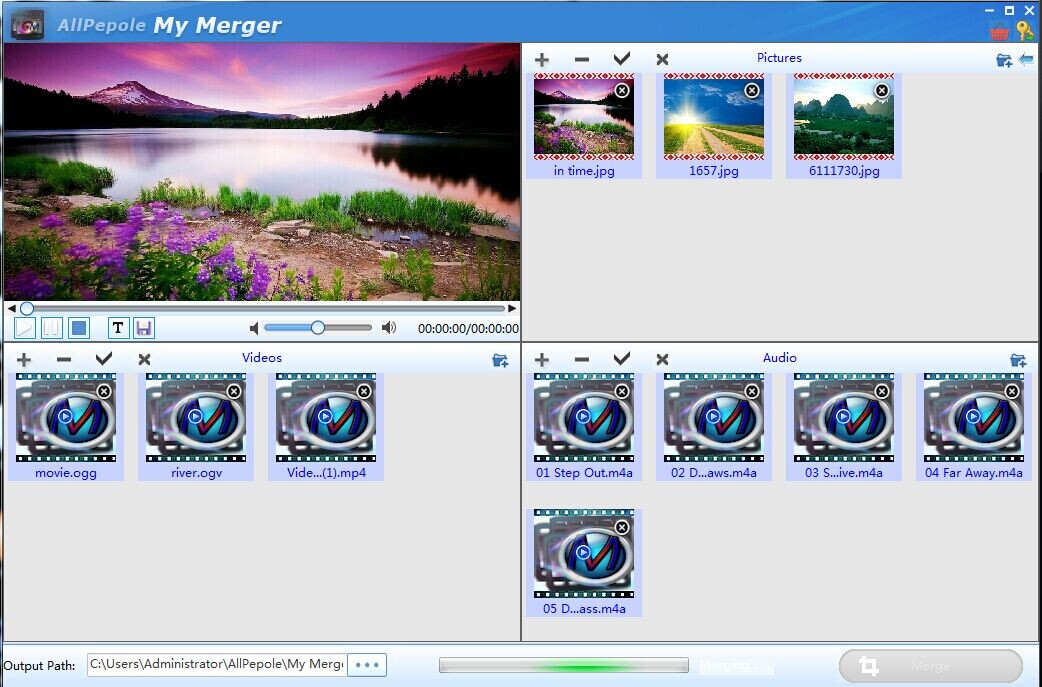Remove river.ogv with its corner X

[x=234, y=391]
